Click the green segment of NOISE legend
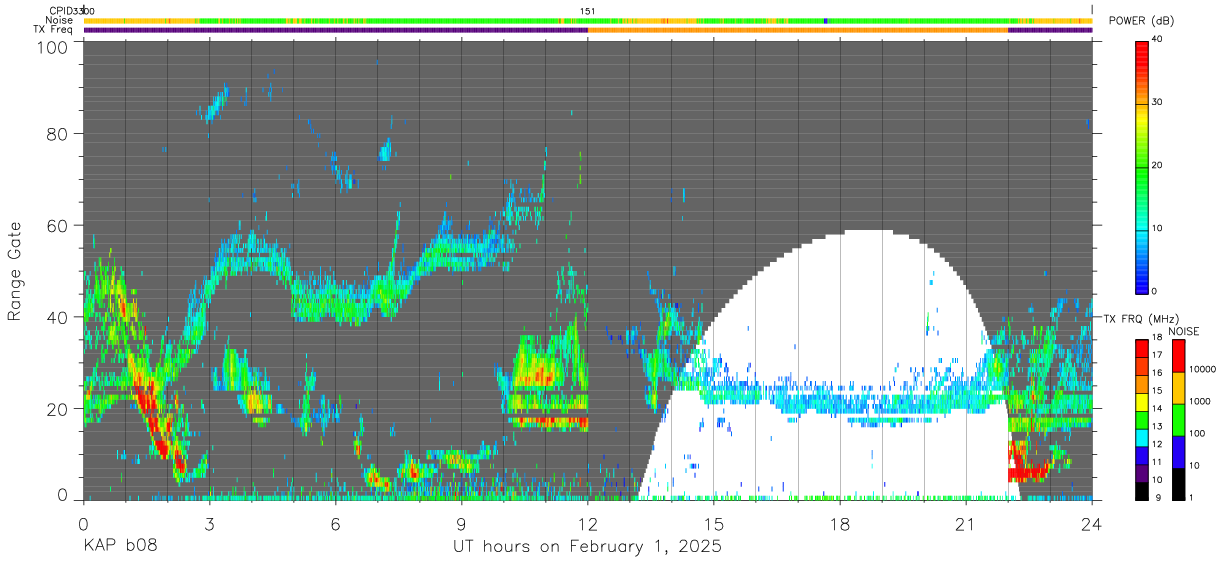Image resolution: width=1228 pixels, height=567 pixels. coord(1178,419)
